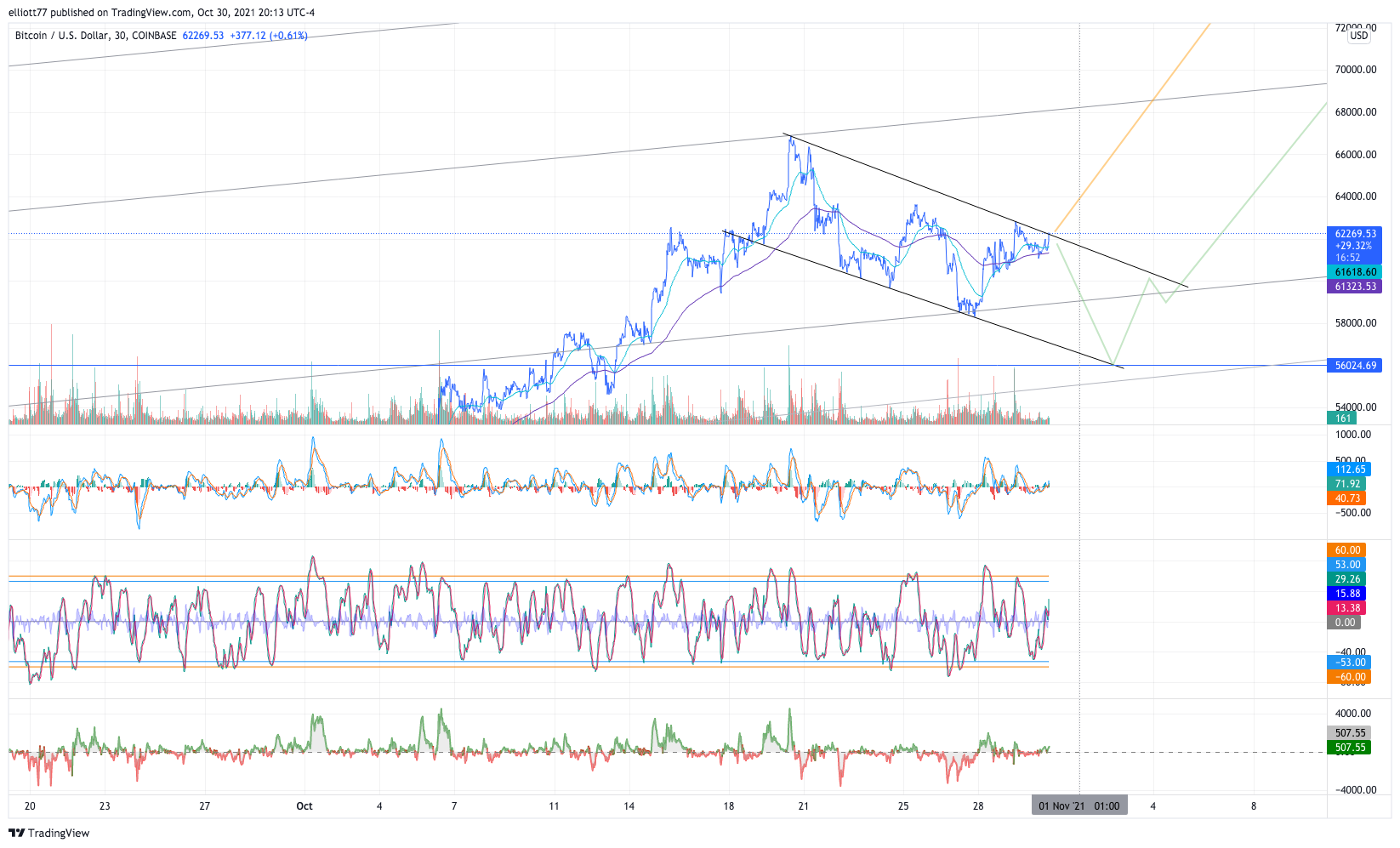Click the grey 0.00 oscillator label

click(x=1344, y=623)
